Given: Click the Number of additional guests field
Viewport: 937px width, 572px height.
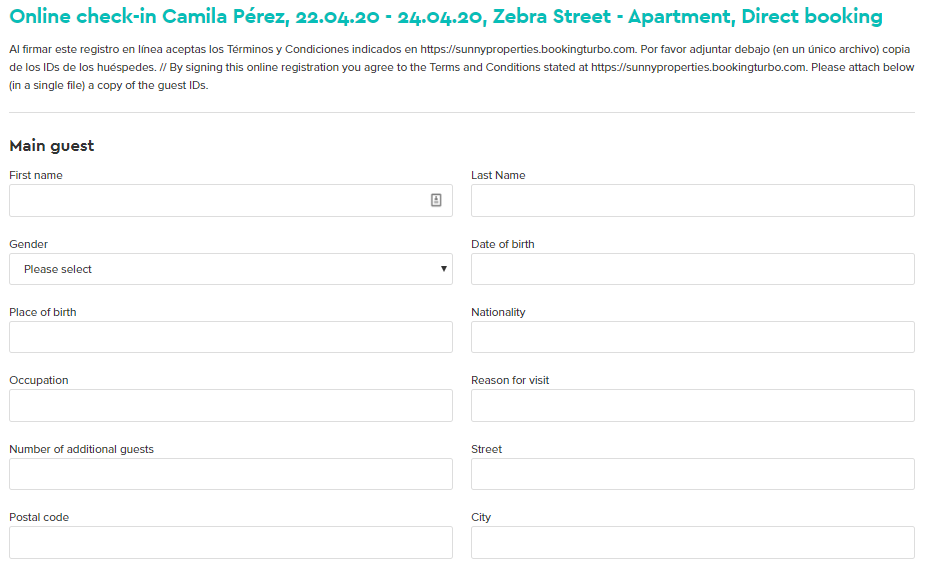Looking at the screenshot, I should (x=231, y=474).
